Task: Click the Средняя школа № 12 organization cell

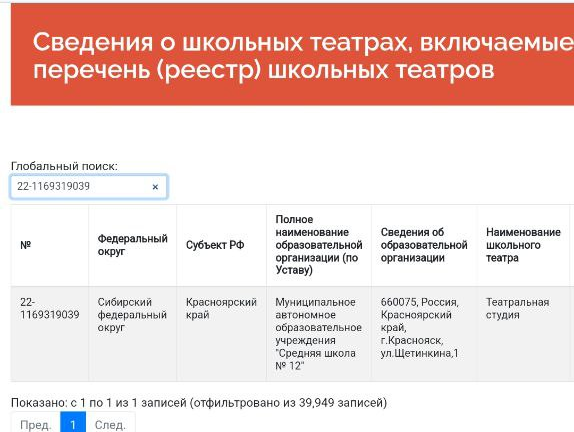Action: [x=319, y=334]
